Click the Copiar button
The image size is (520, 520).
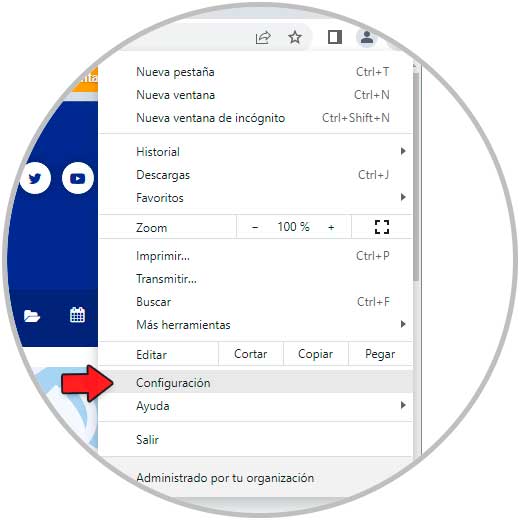pos(315,354)
